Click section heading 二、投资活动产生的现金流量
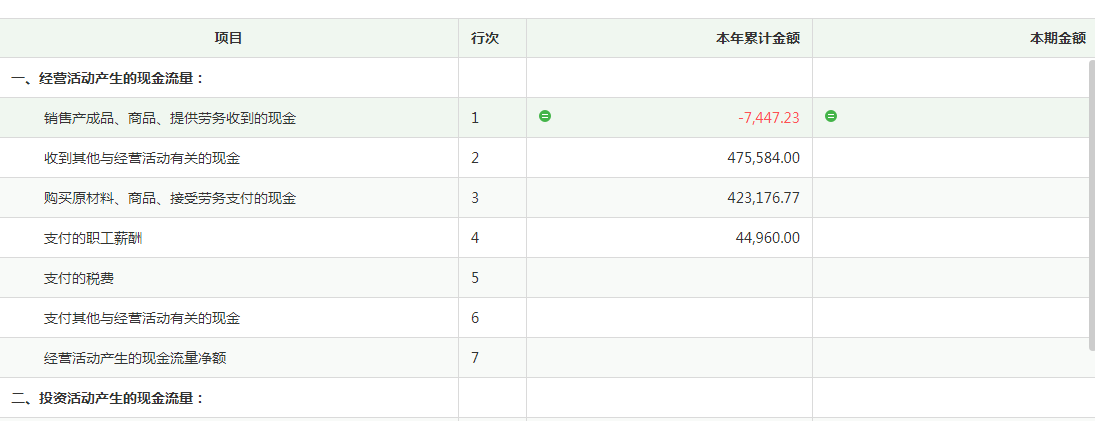Screen dimensions: 1095x421 pyautogui.click(x=107, y=398)
